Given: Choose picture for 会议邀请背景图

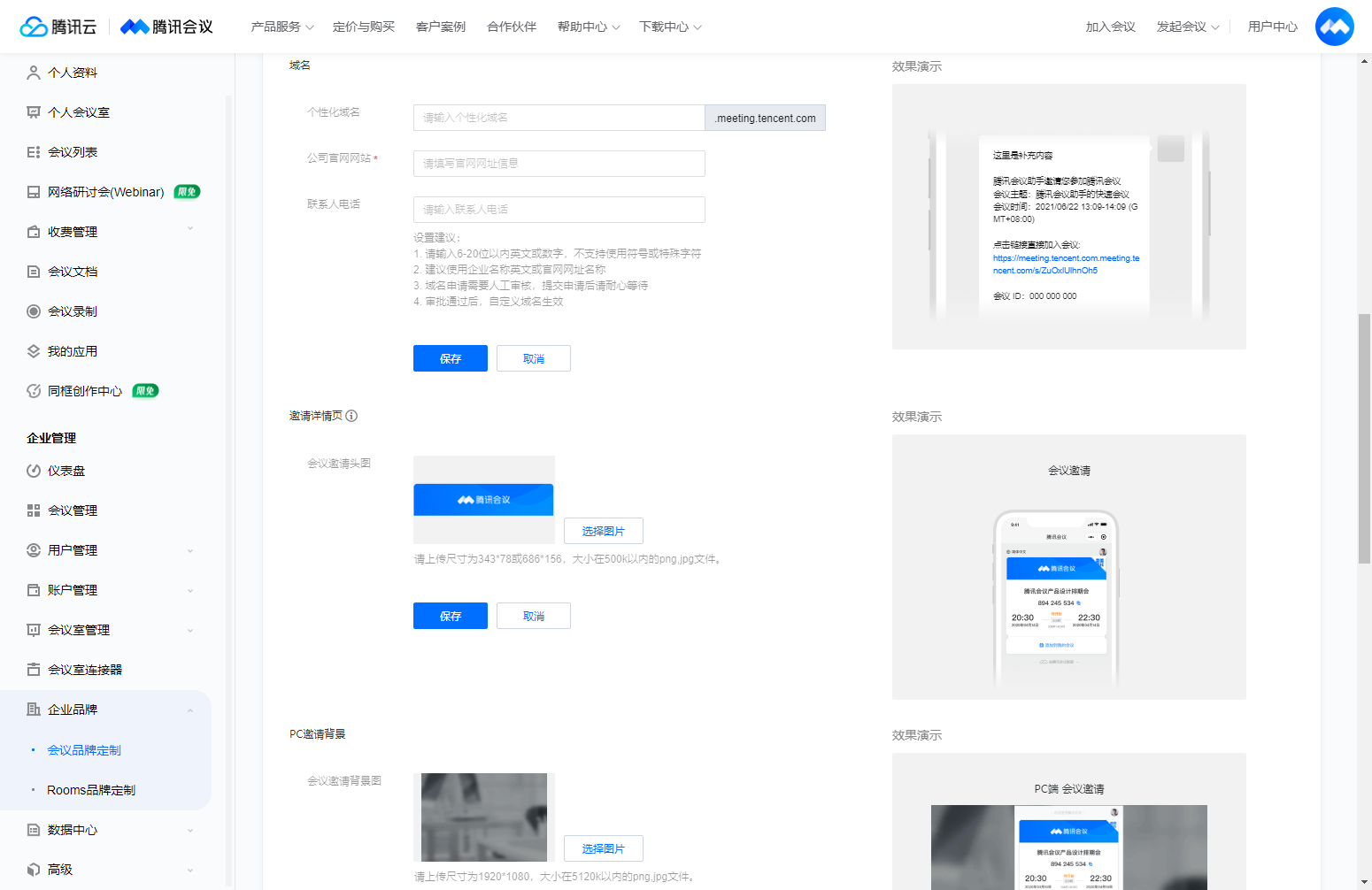Looking at the screenshot, I should [x=604, y=848].
